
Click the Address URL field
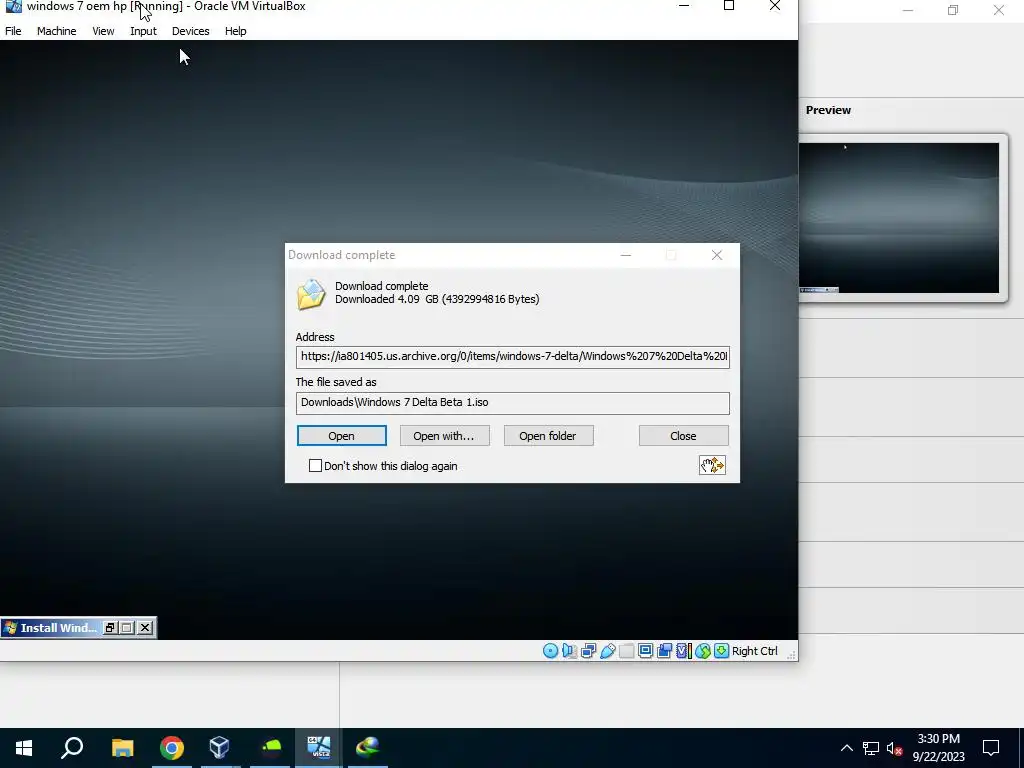coord(513,357)
